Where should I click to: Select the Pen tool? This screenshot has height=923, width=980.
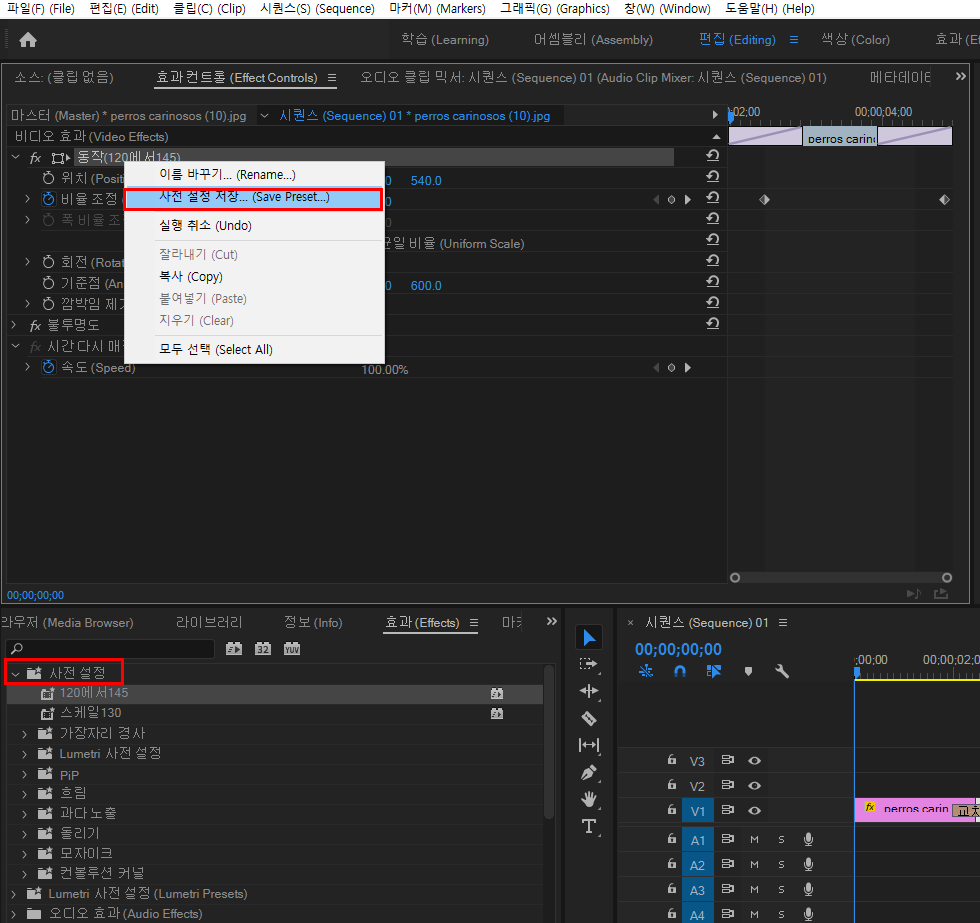(x=589, y=772)
